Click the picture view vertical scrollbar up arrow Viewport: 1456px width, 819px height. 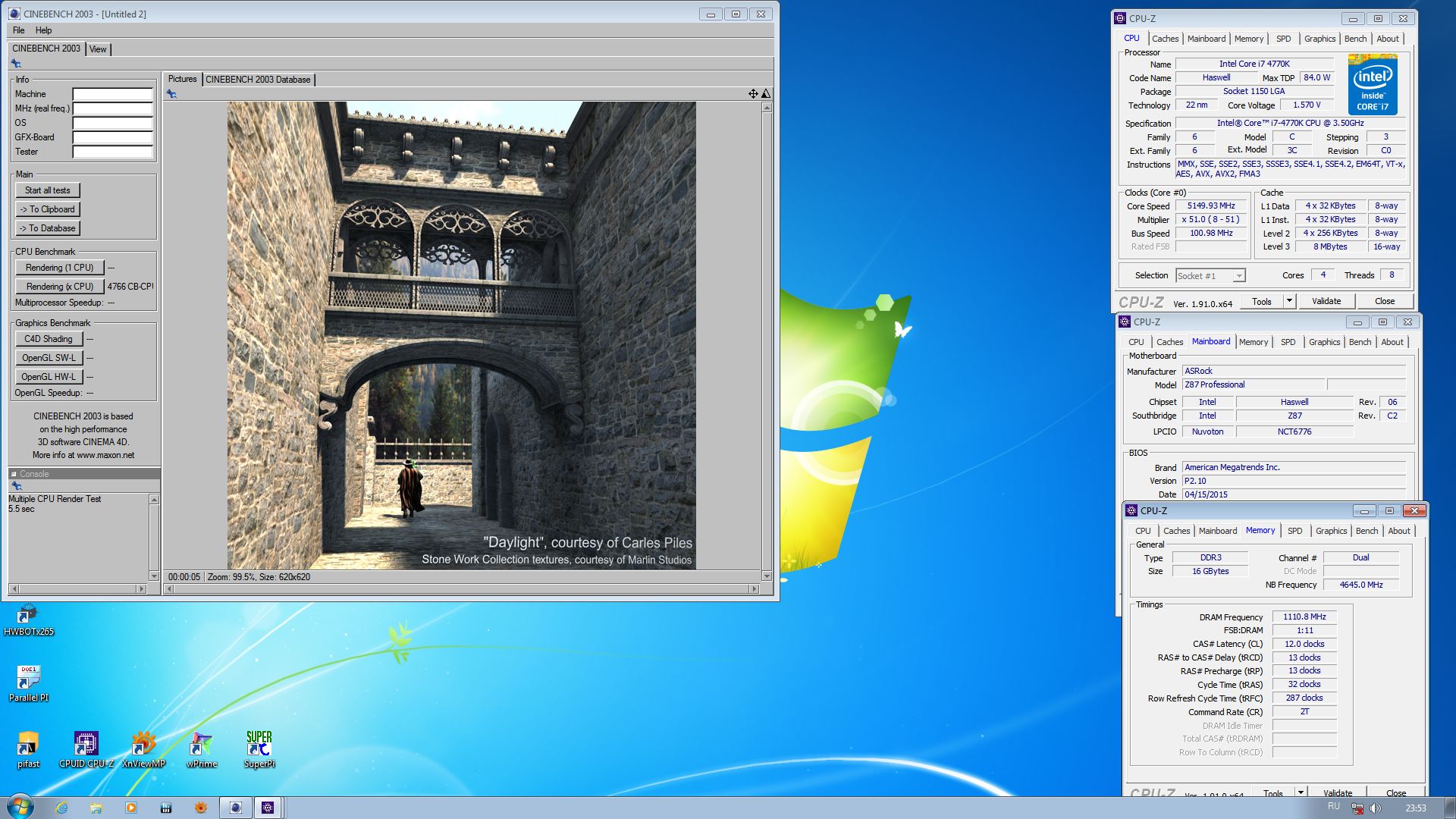[x=767, y=108]
